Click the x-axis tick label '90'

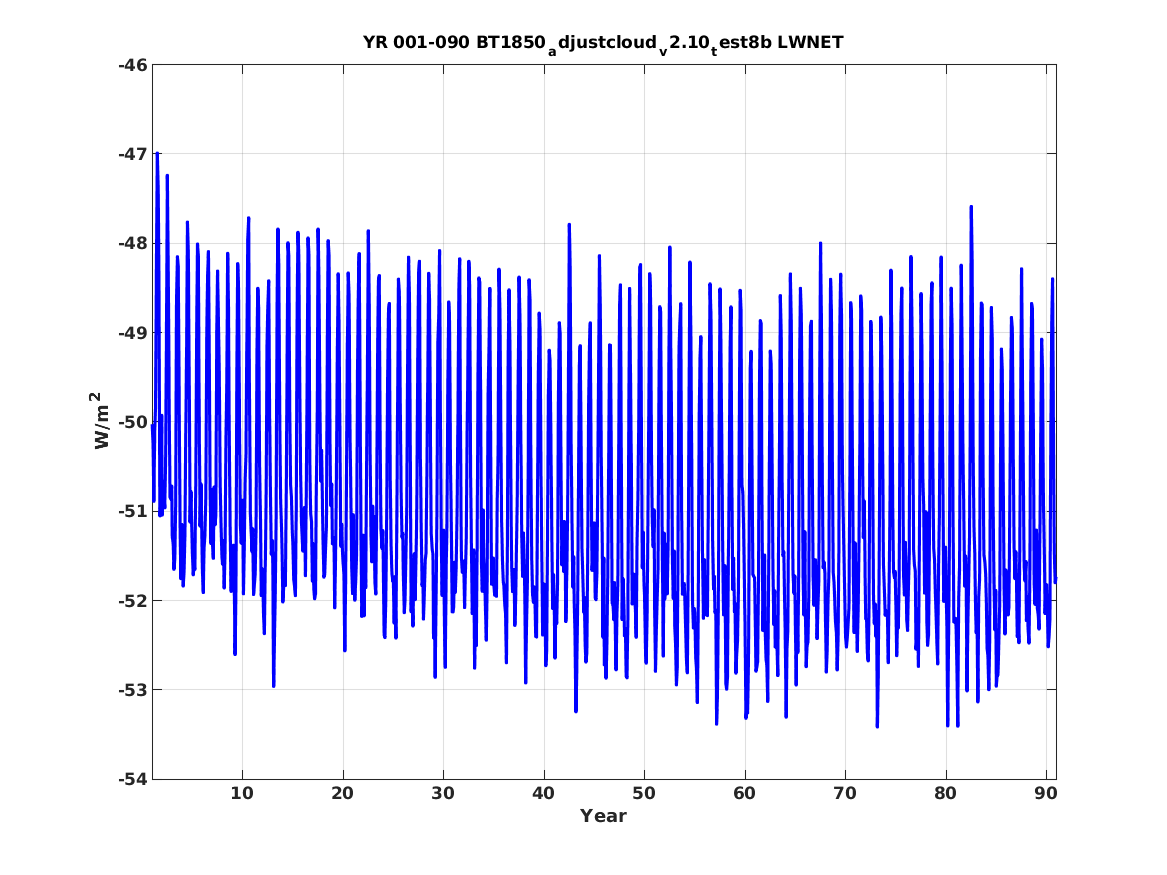(x=1046, y=794)
